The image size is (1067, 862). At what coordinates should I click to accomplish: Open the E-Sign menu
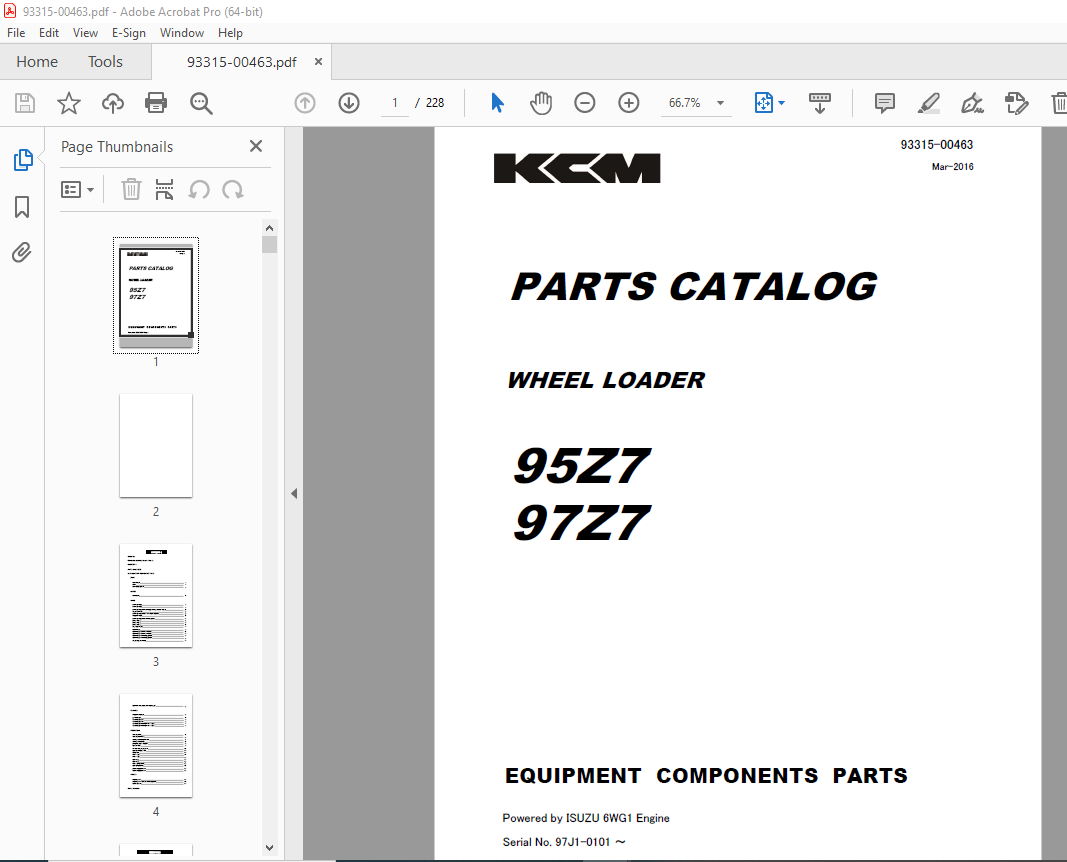(x=129, y=33)
